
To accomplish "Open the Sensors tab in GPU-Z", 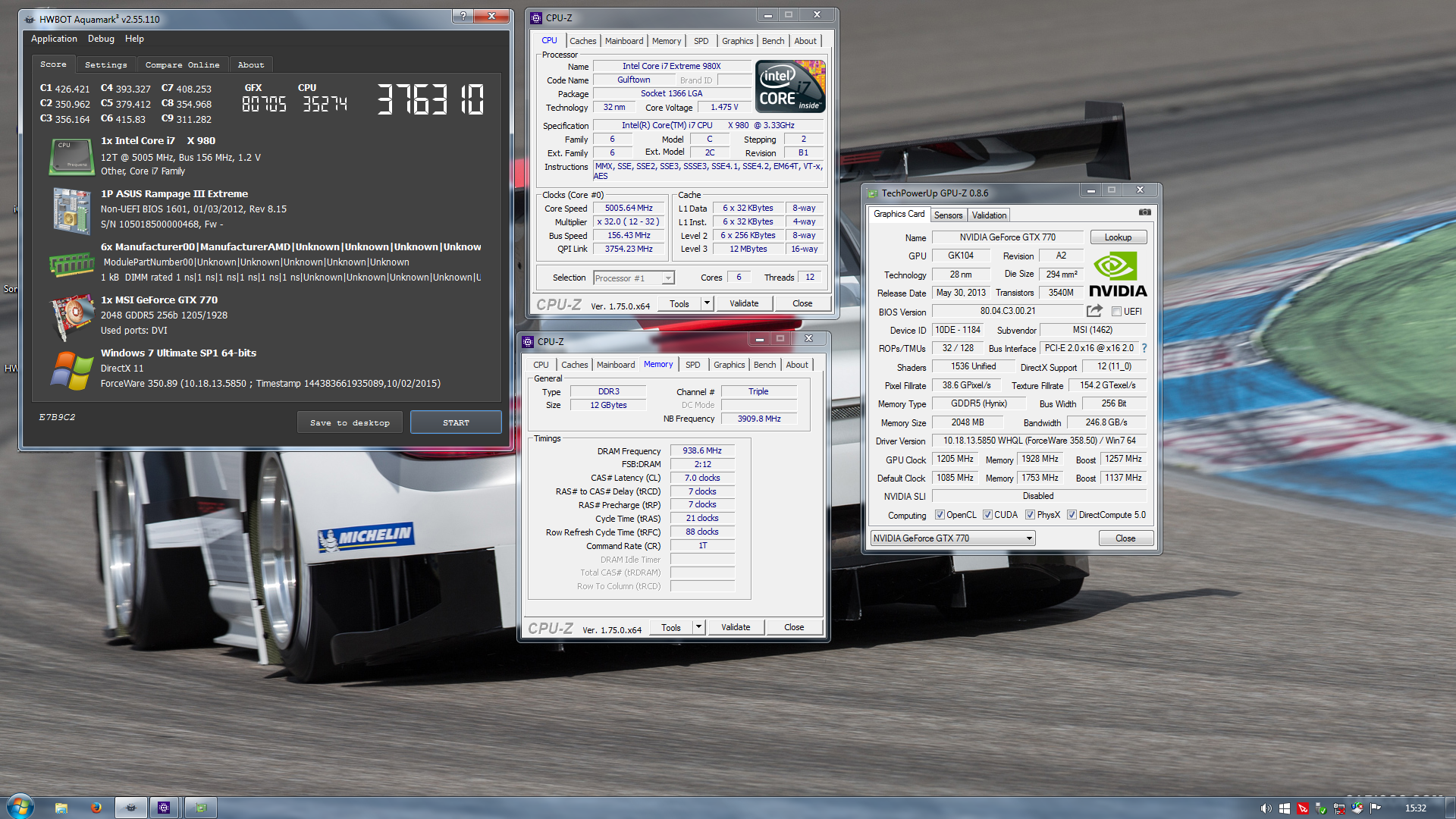I will click(x=948, y=215).
